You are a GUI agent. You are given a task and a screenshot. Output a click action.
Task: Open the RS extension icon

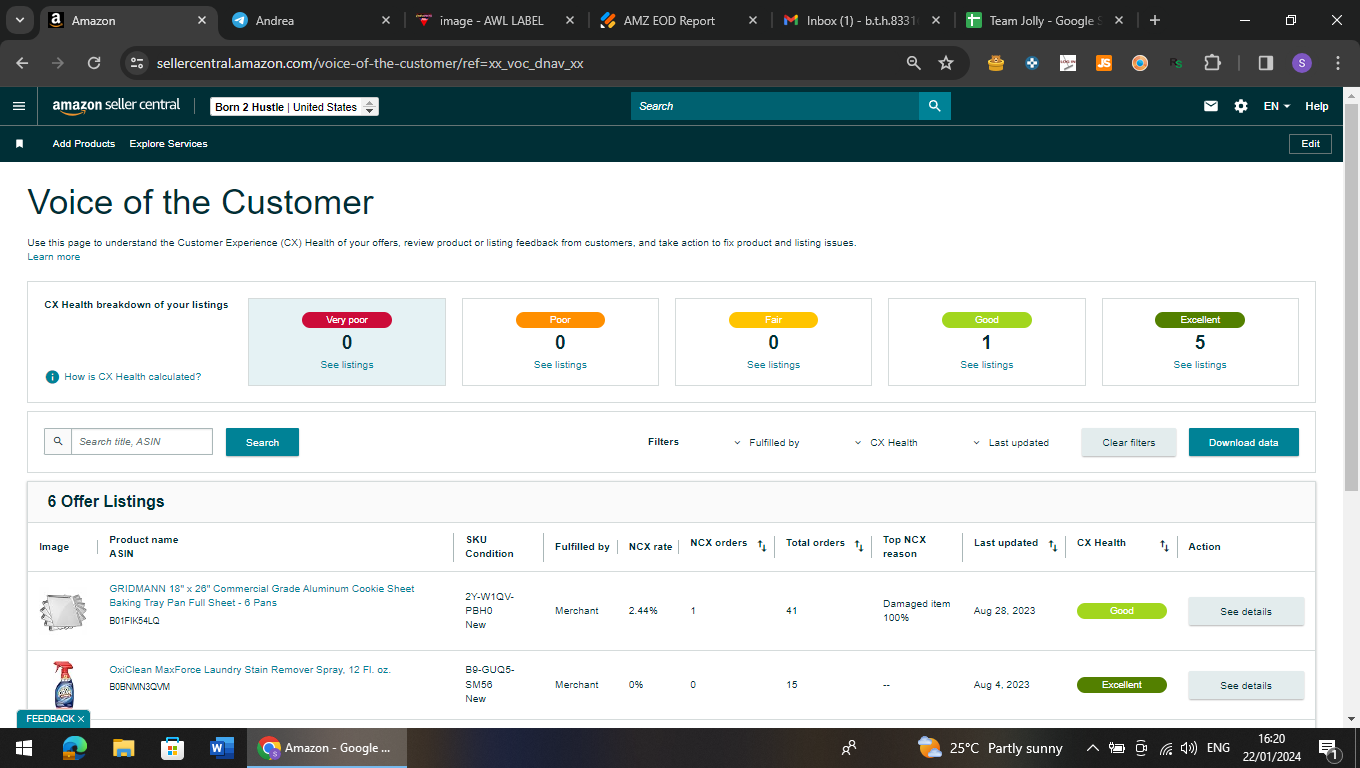click(x=1176, y=63)
